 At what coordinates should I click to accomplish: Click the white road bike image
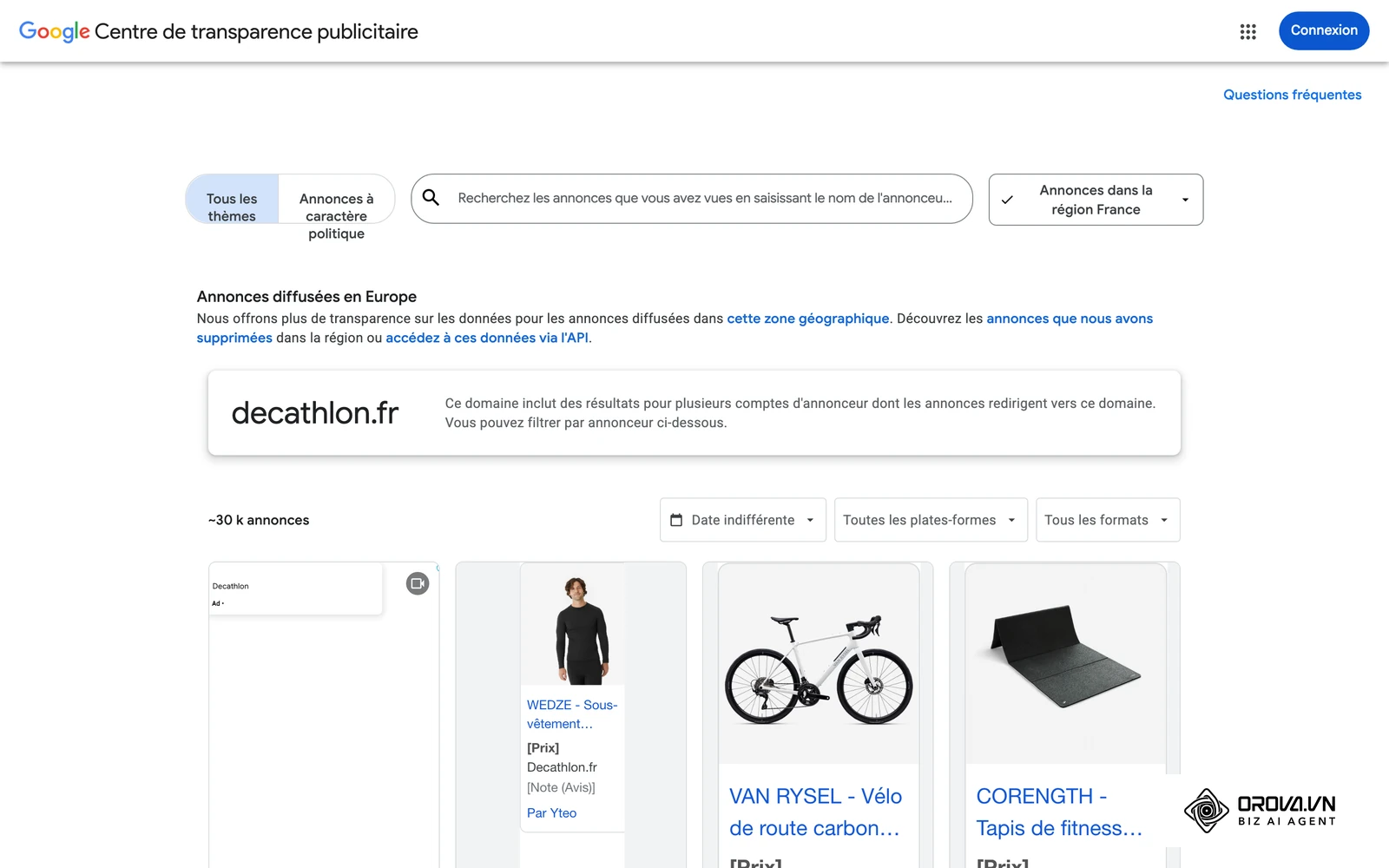(x=819, y=668)
